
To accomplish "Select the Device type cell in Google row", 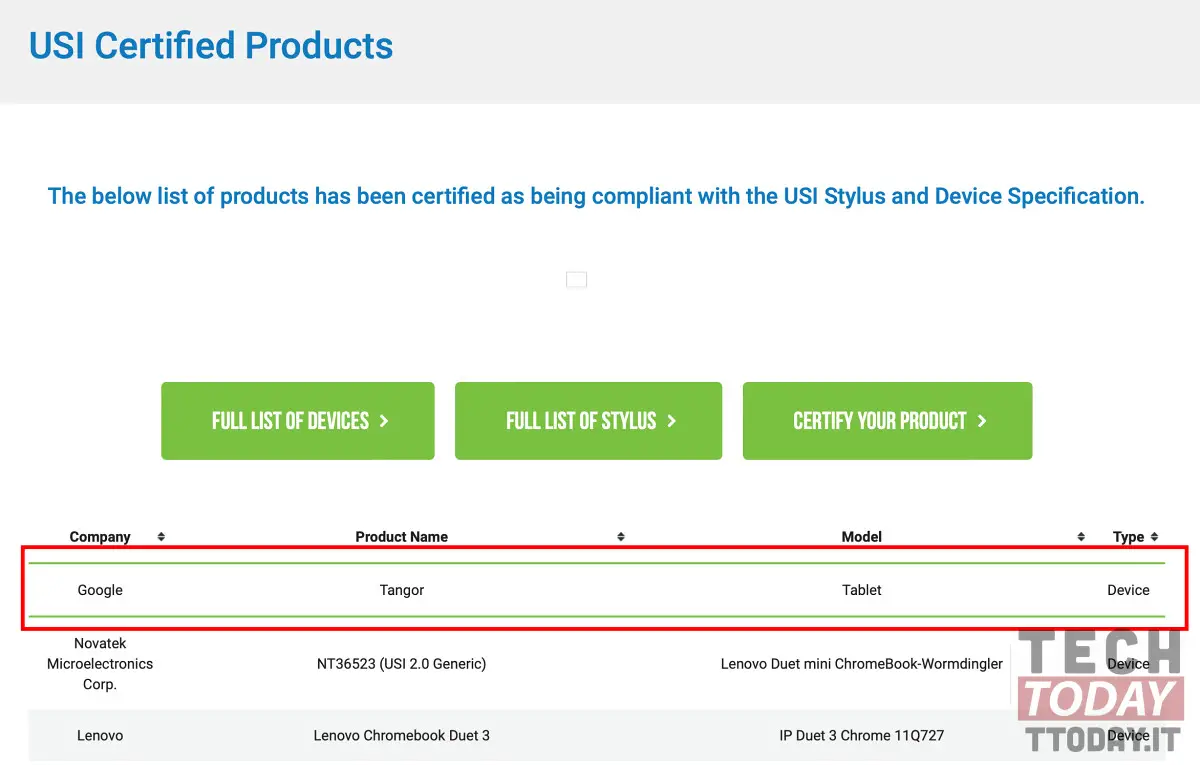I will pyautogui.click(x=1128, y=590).
